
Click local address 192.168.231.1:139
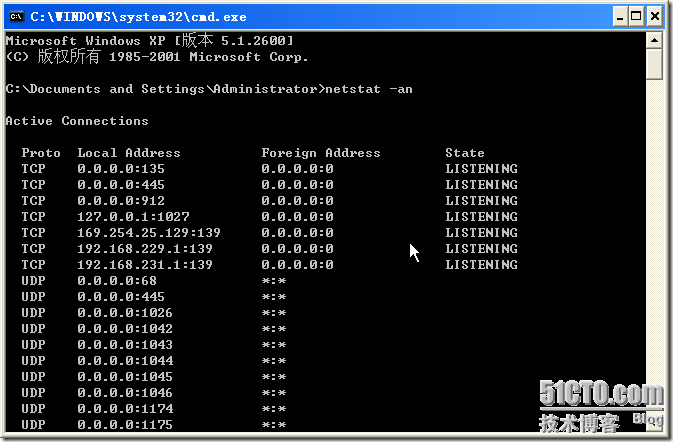[x=145, y=265]
